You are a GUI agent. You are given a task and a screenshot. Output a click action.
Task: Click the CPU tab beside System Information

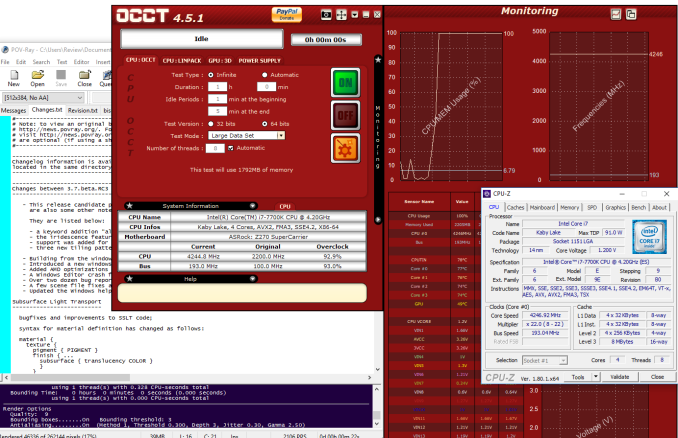pos(285,206)
